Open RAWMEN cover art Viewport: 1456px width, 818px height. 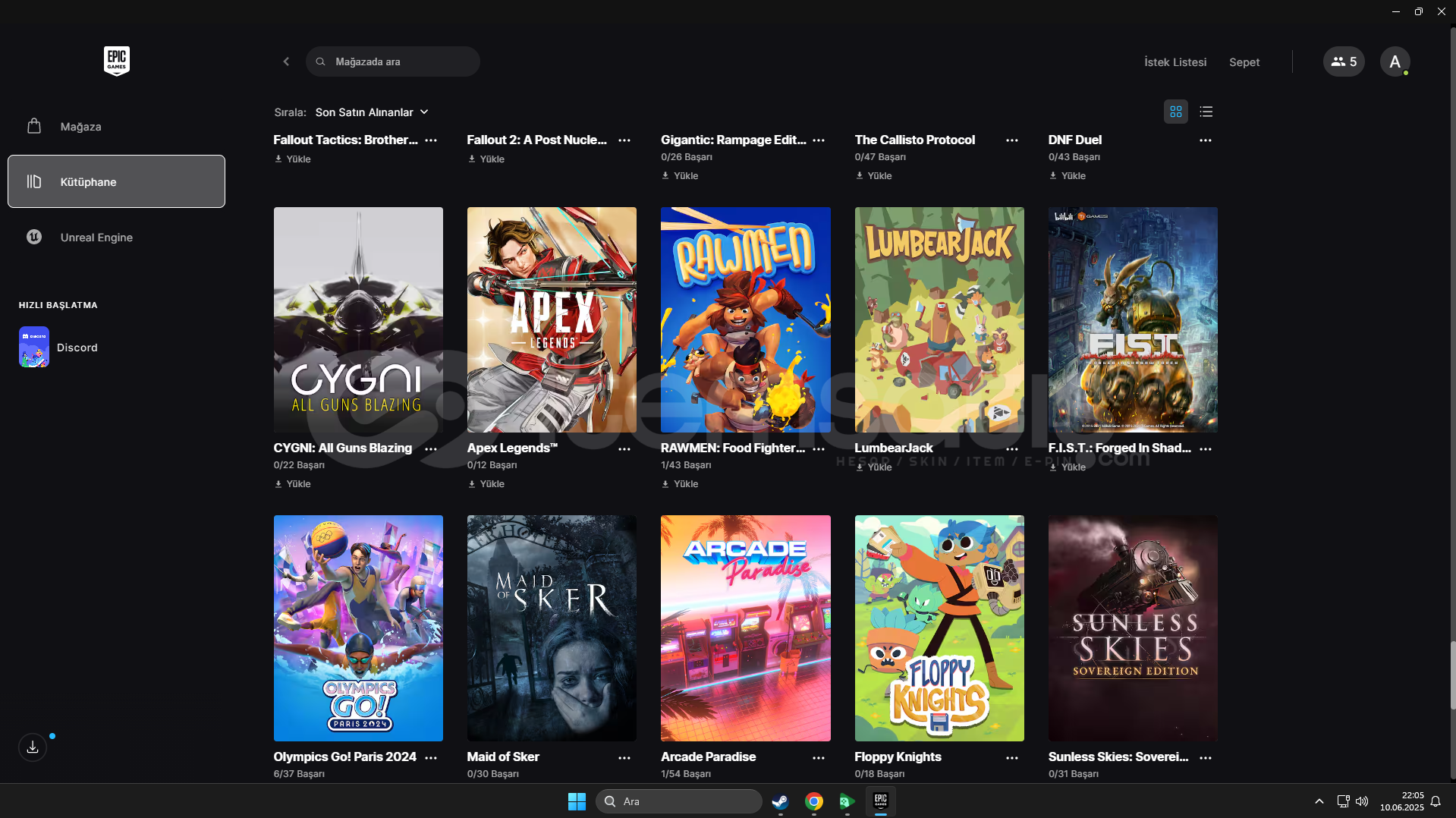(x=746, y=319)
